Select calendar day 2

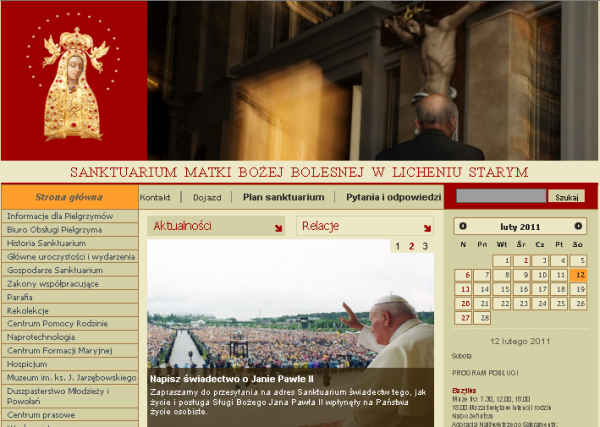click(x=521, y=261)
